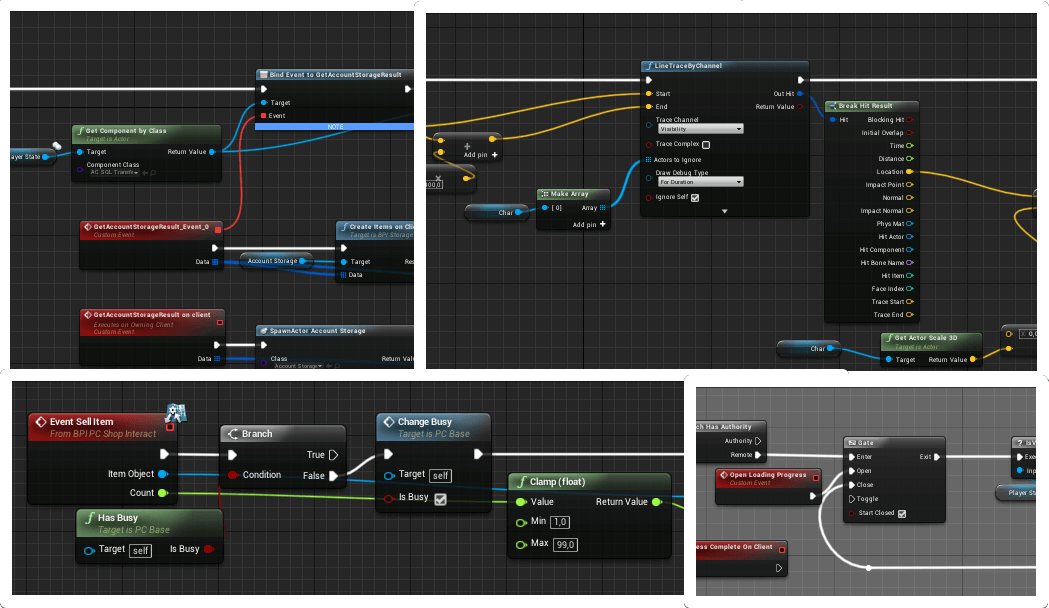Click the Branch False execution pin
Image resolution: width=1049 pixels, height=608 pixels.
(x=333, y=476)
